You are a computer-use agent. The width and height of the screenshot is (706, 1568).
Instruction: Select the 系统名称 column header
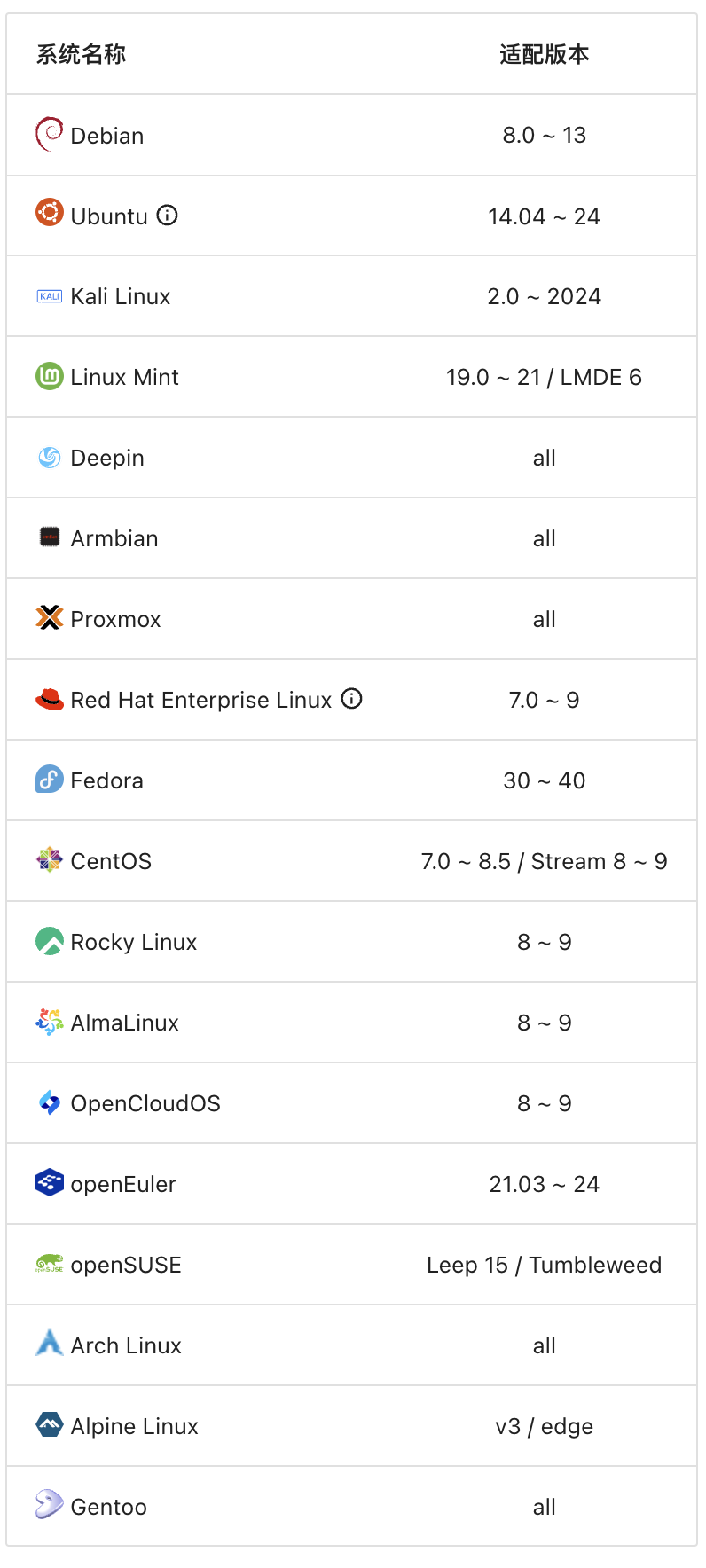[81, 54]
